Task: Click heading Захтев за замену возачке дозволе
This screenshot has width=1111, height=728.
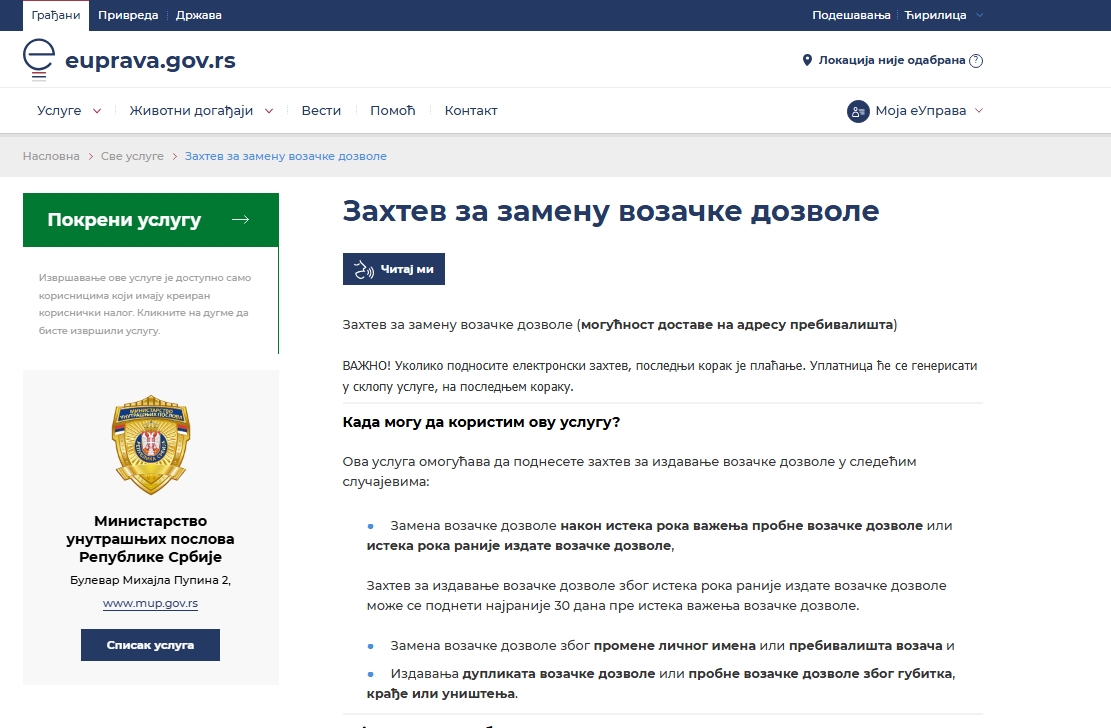Action: pos(611,211)
